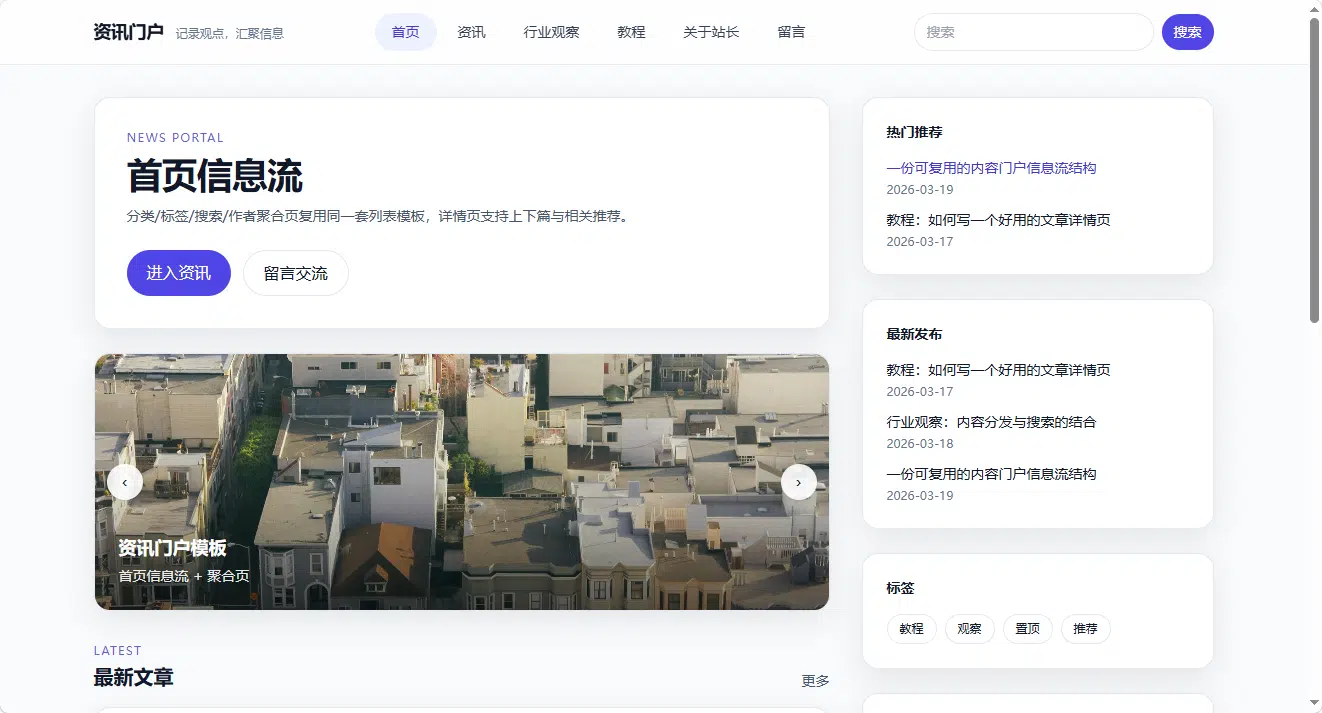Click the 留言交流 button
Viewport: 1322px width, 713px height.
point(295,273)
